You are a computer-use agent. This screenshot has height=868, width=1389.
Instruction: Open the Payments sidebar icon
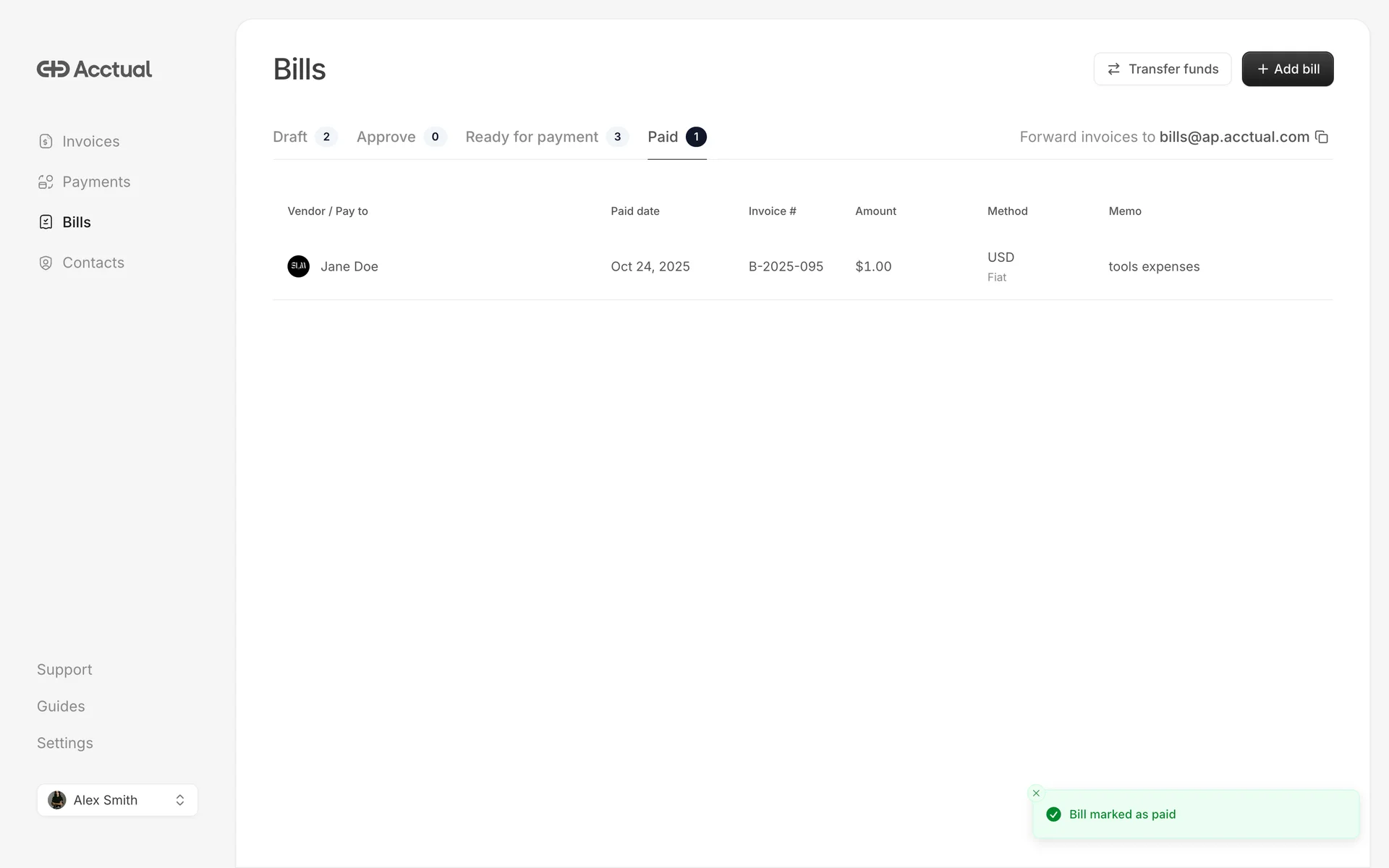46,182
